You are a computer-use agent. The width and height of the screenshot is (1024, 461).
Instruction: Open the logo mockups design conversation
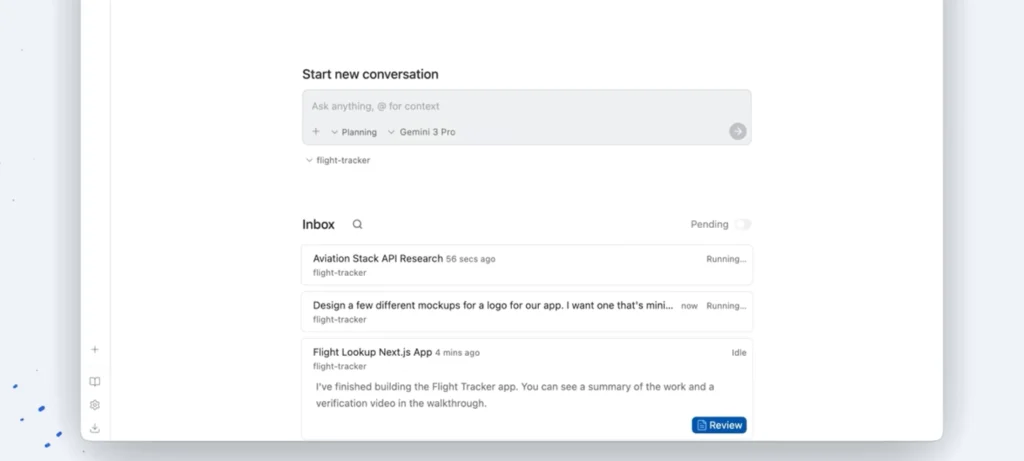pyautogui.click(x=492, y=306)
